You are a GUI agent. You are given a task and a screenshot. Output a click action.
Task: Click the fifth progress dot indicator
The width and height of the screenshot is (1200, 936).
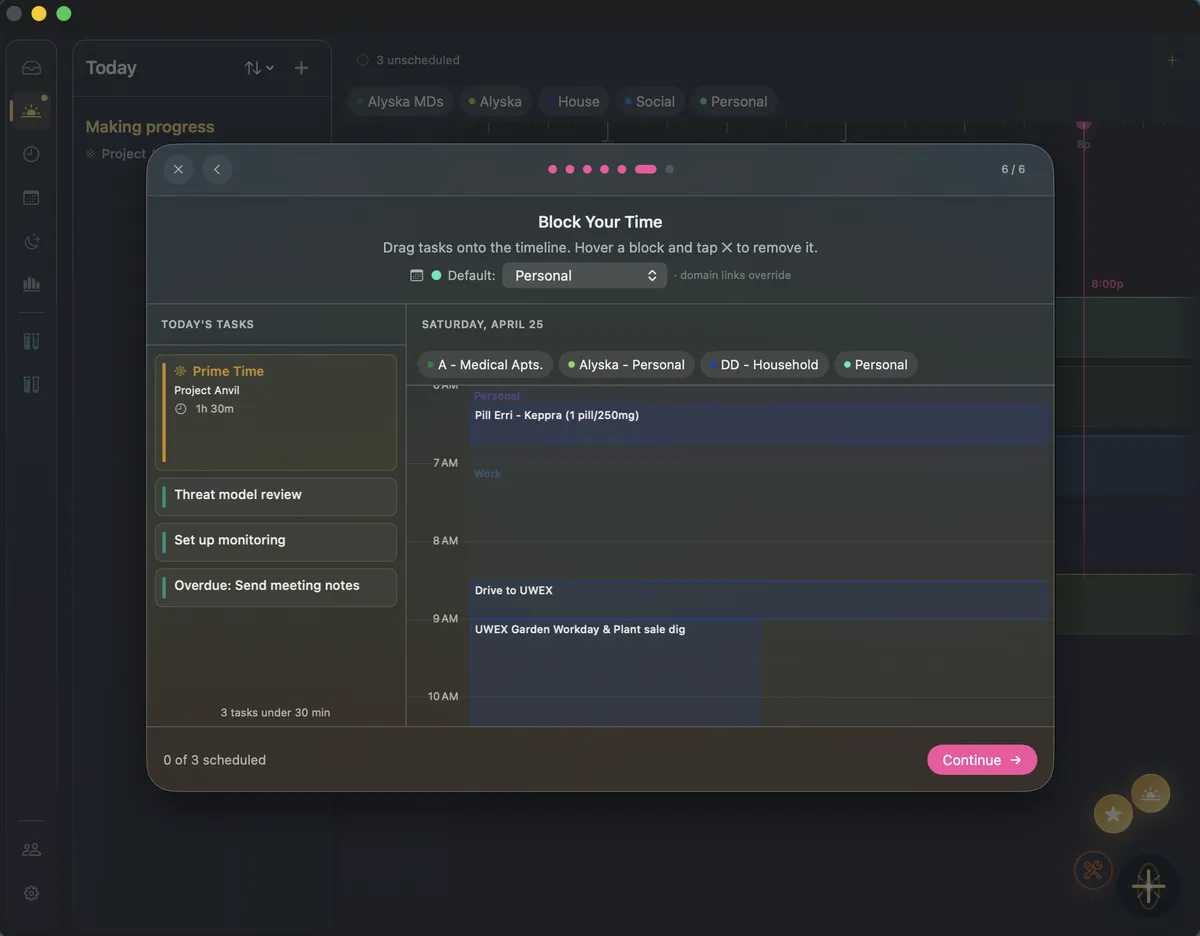tap(621, 169)
